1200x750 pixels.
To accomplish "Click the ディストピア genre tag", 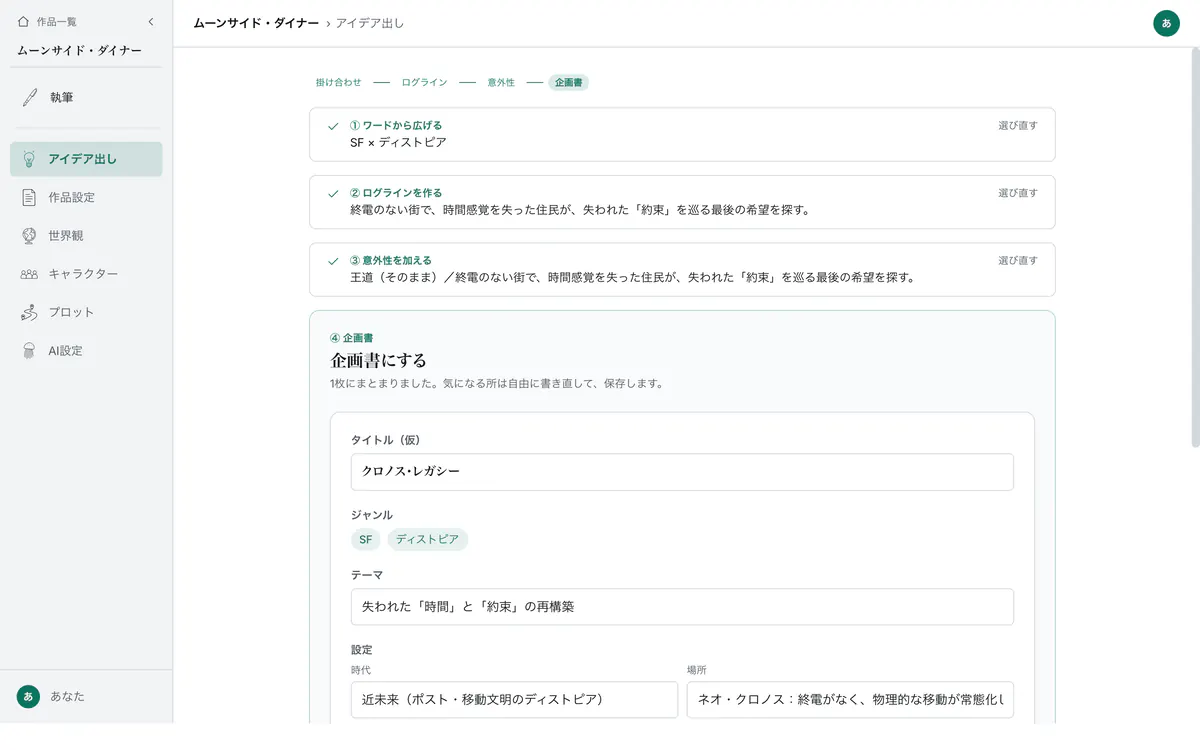I will (x=427, y=539).
